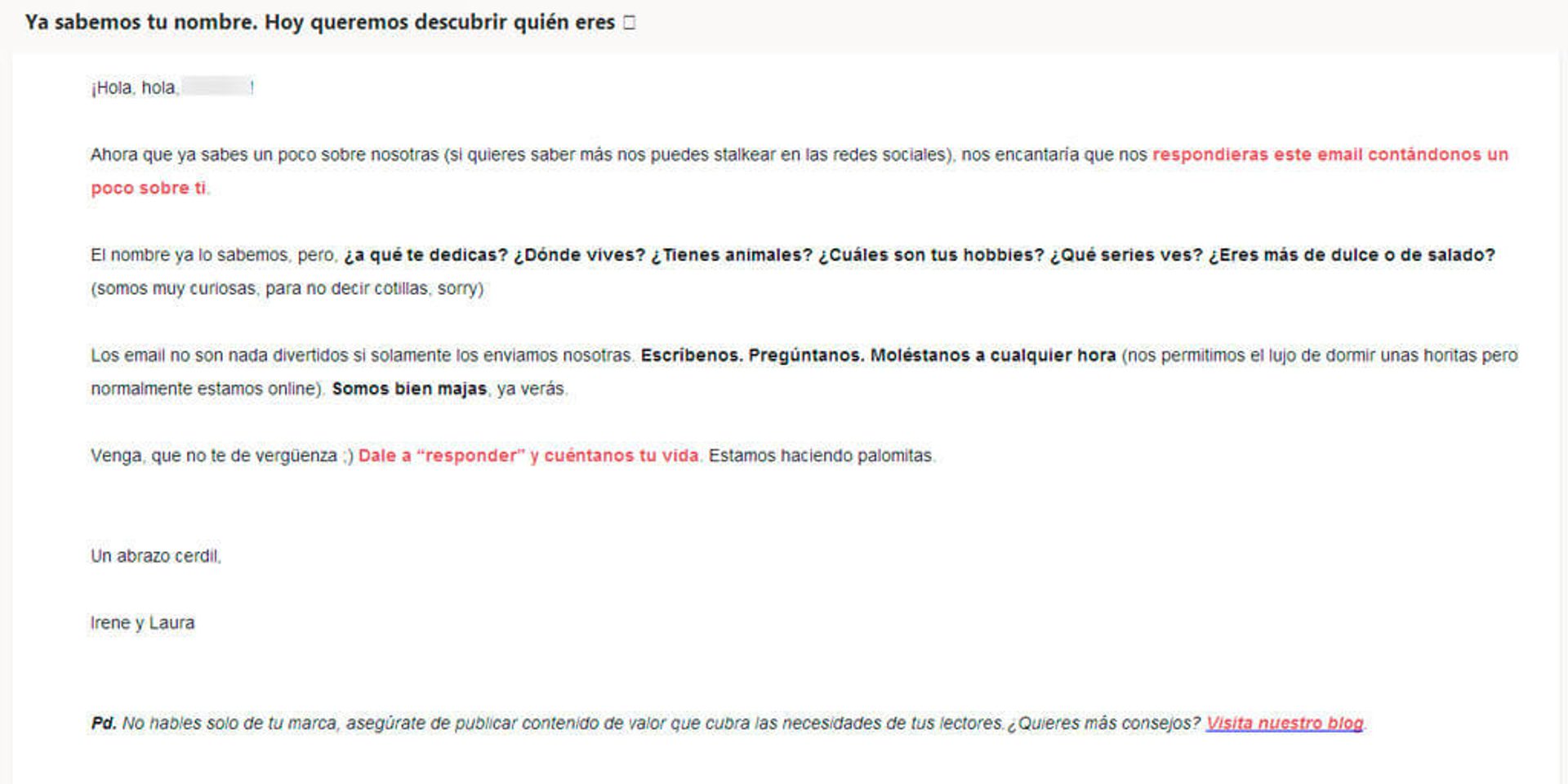Viewport: 1568px width, 784px height.
Task: Click the bold "Pd." postscript label
Action: tap(103, 724)
